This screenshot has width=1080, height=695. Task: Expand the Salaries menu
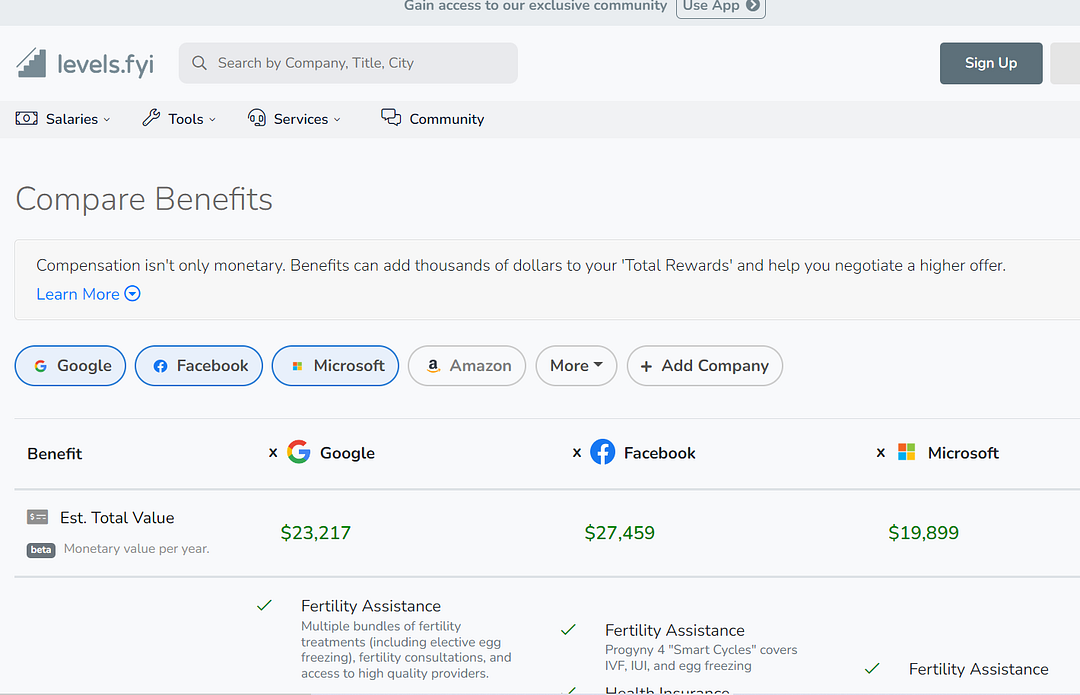coord(63,118)
